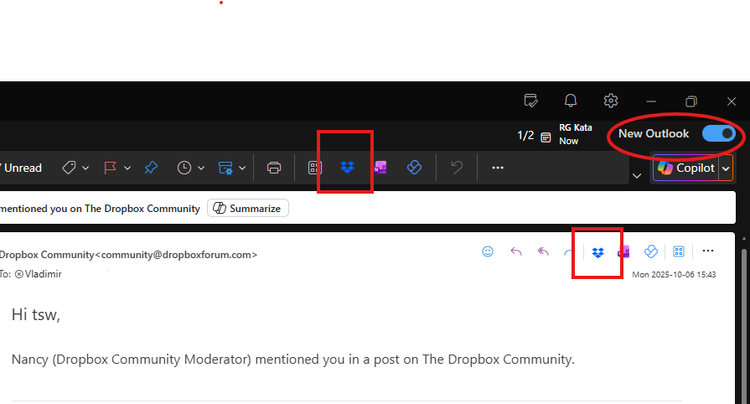Mark message as Unread
Screen dimensions: 750x404
point(22,168)
